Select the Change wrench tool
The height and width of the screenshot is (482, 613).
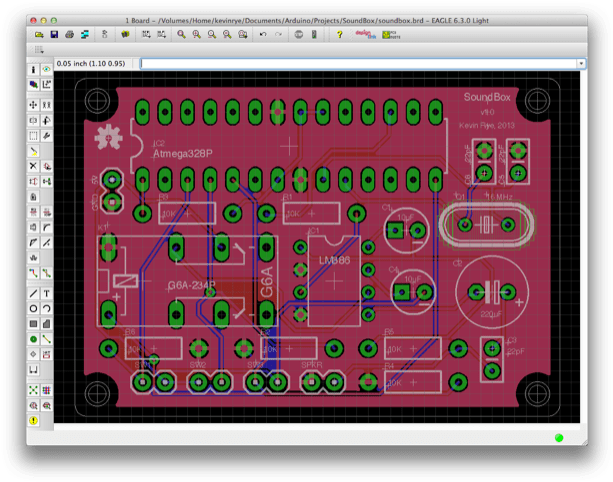click(x=47, y=136)
